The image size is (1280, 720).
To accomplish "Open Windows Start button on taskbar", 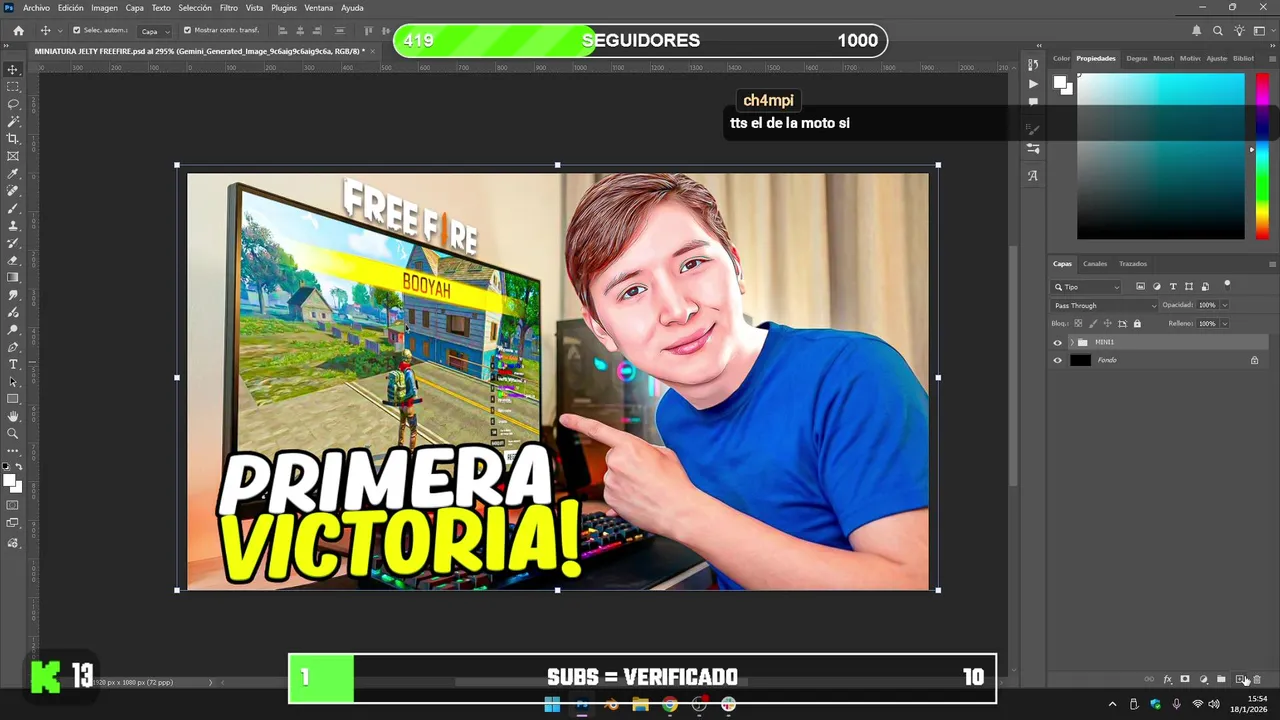I will tap(552, 705).
